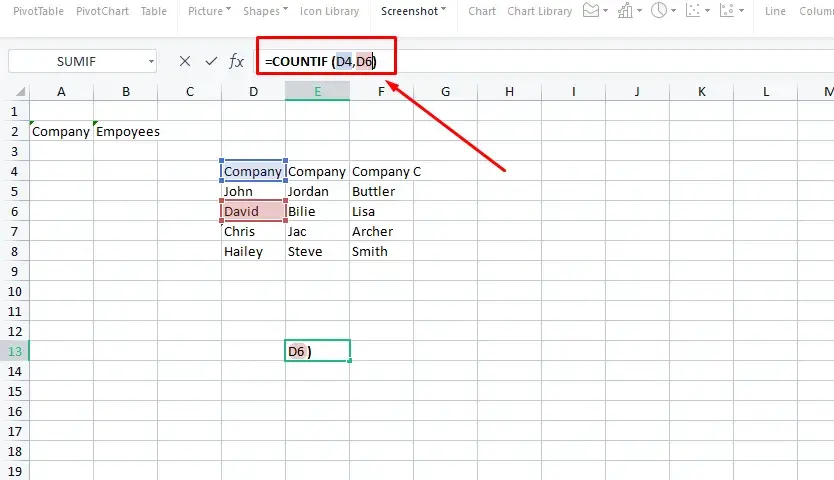The image size is (834, 480).
Task: Insert a PivotTable
Action: 38,11
